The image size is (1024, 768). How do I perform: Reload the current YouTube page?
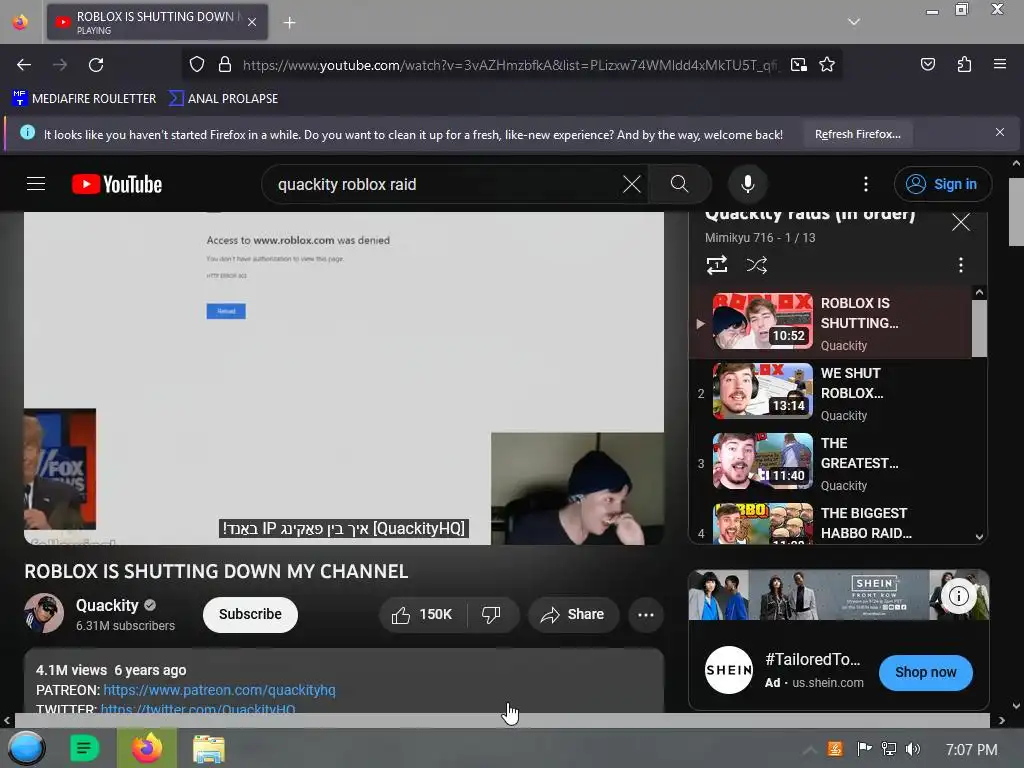pyautogui.click(x=96, y=65)
